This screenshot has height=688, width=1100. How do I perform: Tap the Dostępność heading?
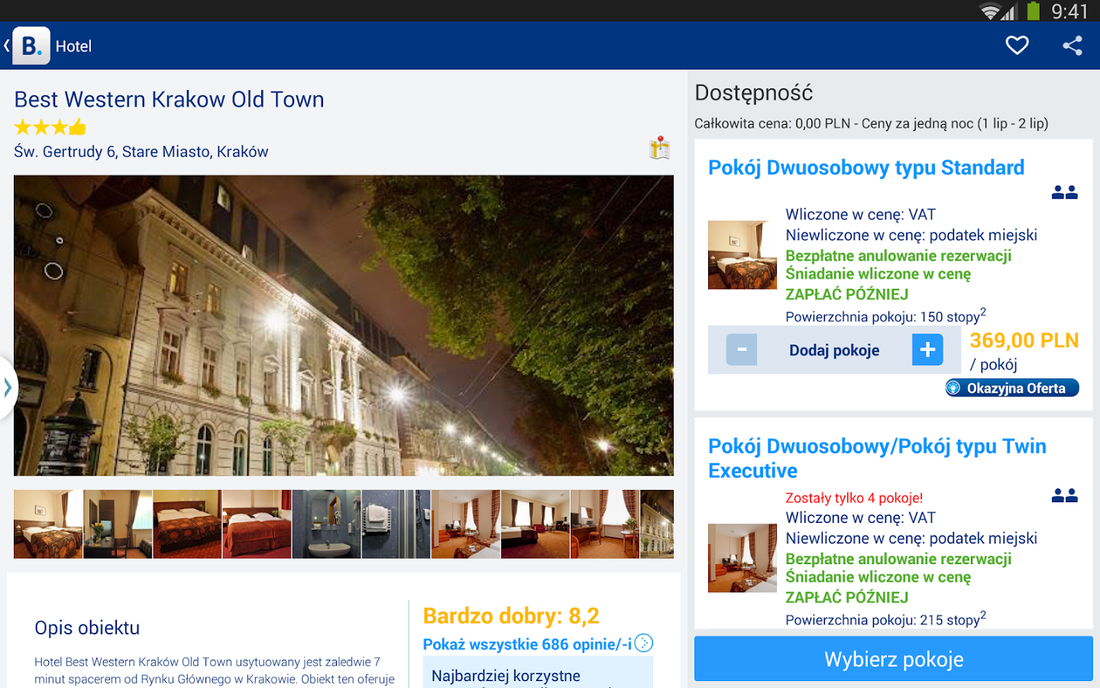pyautogui.click(x=753, y=93)
